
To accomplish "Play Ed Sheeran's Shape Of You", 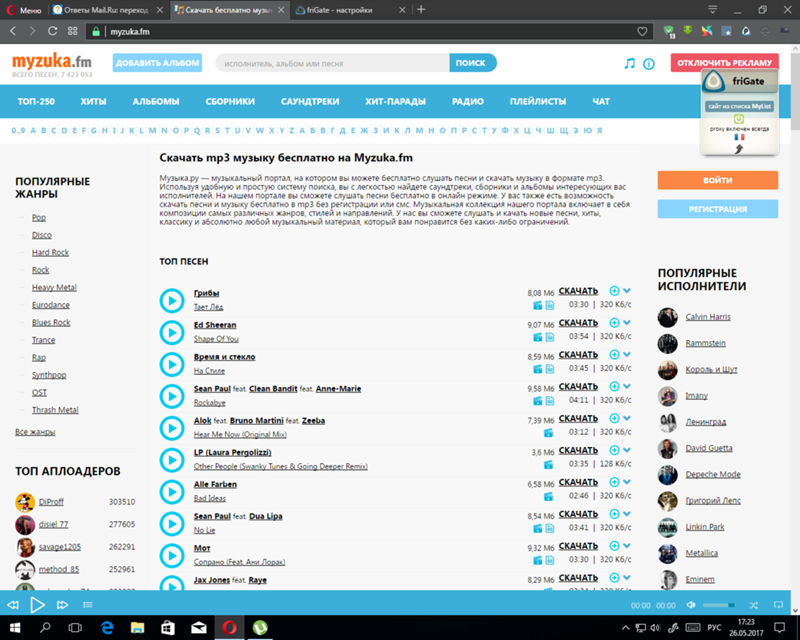I will click(172, 332).
